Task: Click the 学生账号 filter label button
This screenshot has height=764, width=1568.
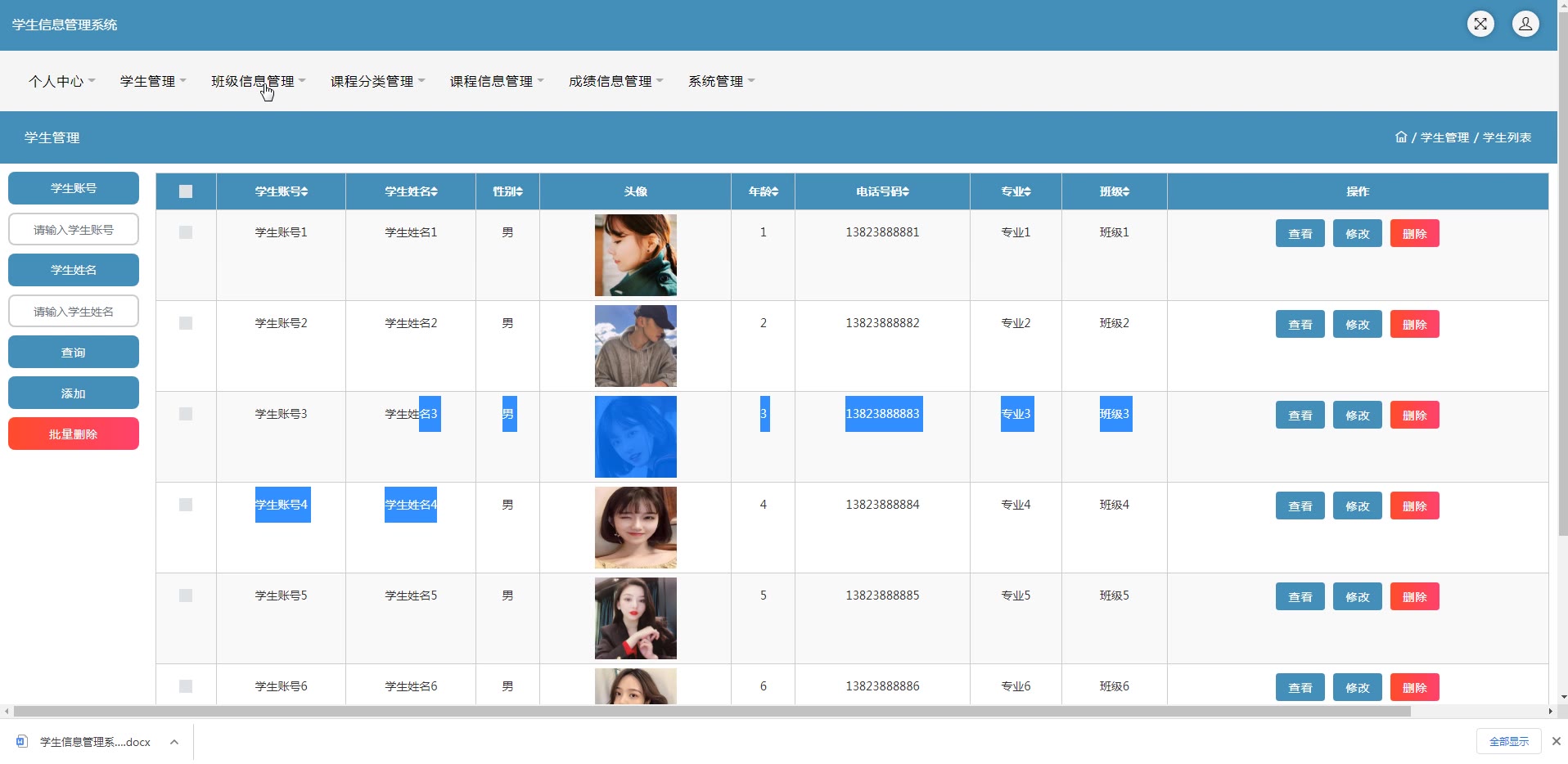Action: click(74, 188)
